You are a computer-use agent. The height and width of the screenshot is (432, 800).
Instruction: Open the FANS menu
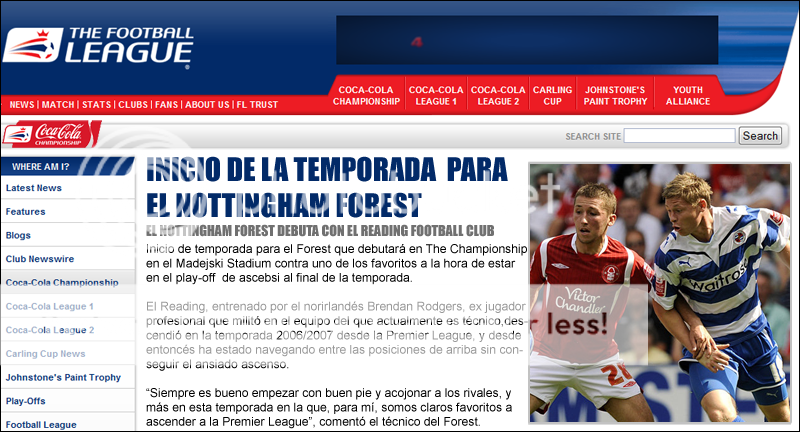click(x=166, y=105)
